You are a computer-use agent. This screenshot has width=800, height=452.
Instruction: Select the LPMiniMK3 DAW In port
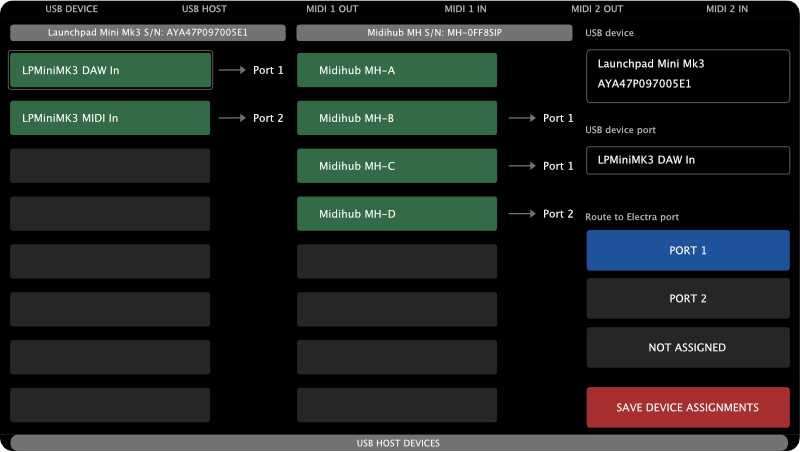[x=110, y=70]
